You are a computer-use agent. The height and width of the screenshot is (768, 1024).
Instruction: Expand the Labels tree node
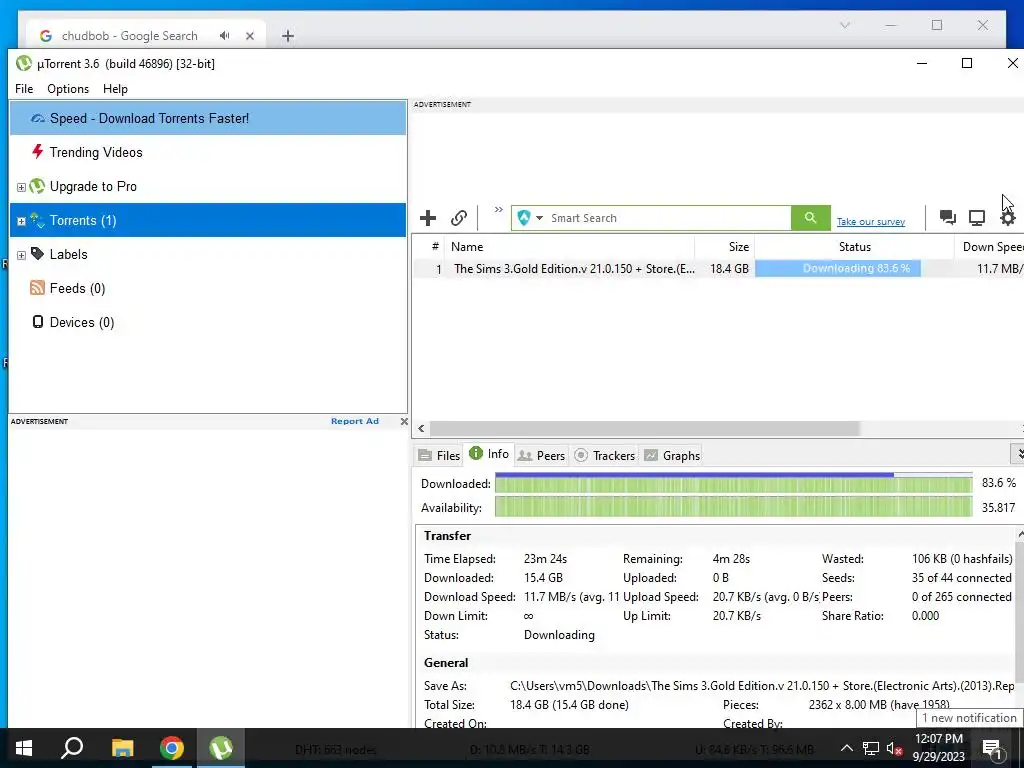pyautogui.click(x=21, y=255)
